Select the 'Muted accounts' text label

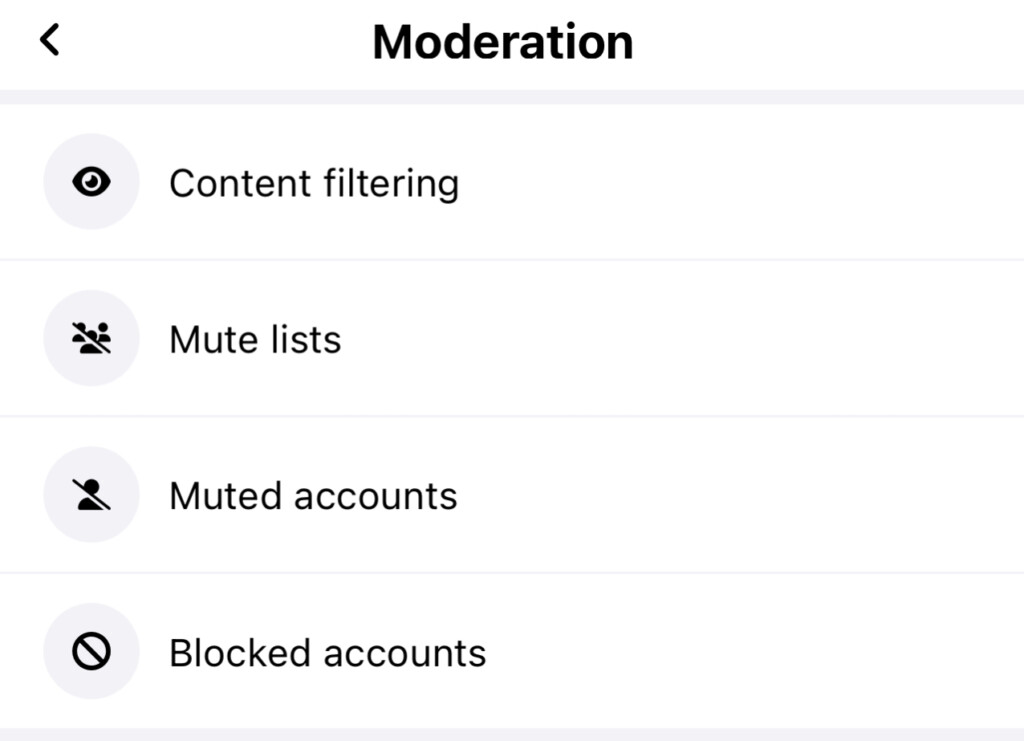click(x=313, y=496)
